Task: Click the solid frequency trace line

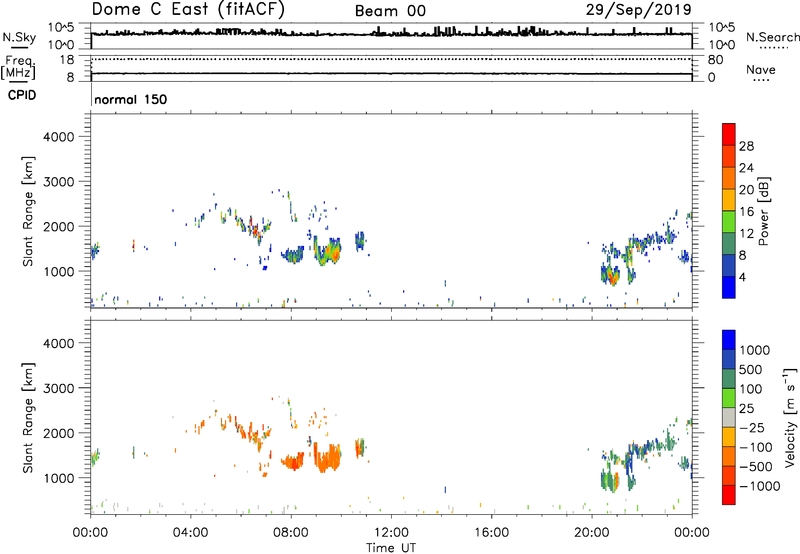Action: click(x=391, y=74)
